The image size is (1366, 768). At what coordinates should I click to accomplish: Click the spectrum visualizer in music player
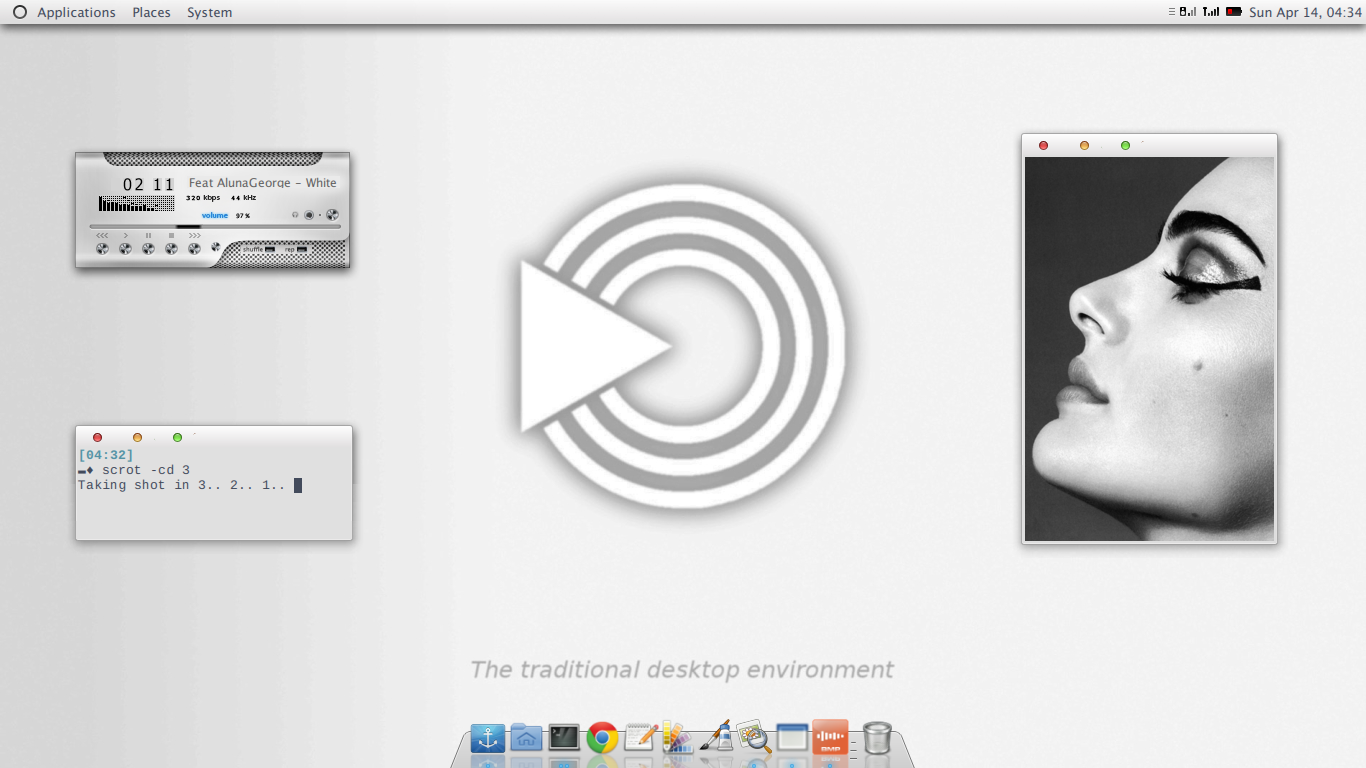(x=136, y=204)
